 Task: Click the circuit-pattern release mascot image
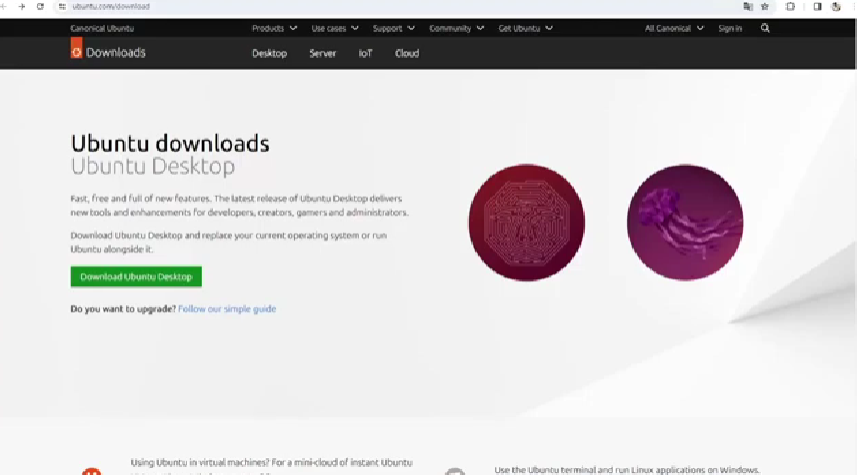pos(526,222)
